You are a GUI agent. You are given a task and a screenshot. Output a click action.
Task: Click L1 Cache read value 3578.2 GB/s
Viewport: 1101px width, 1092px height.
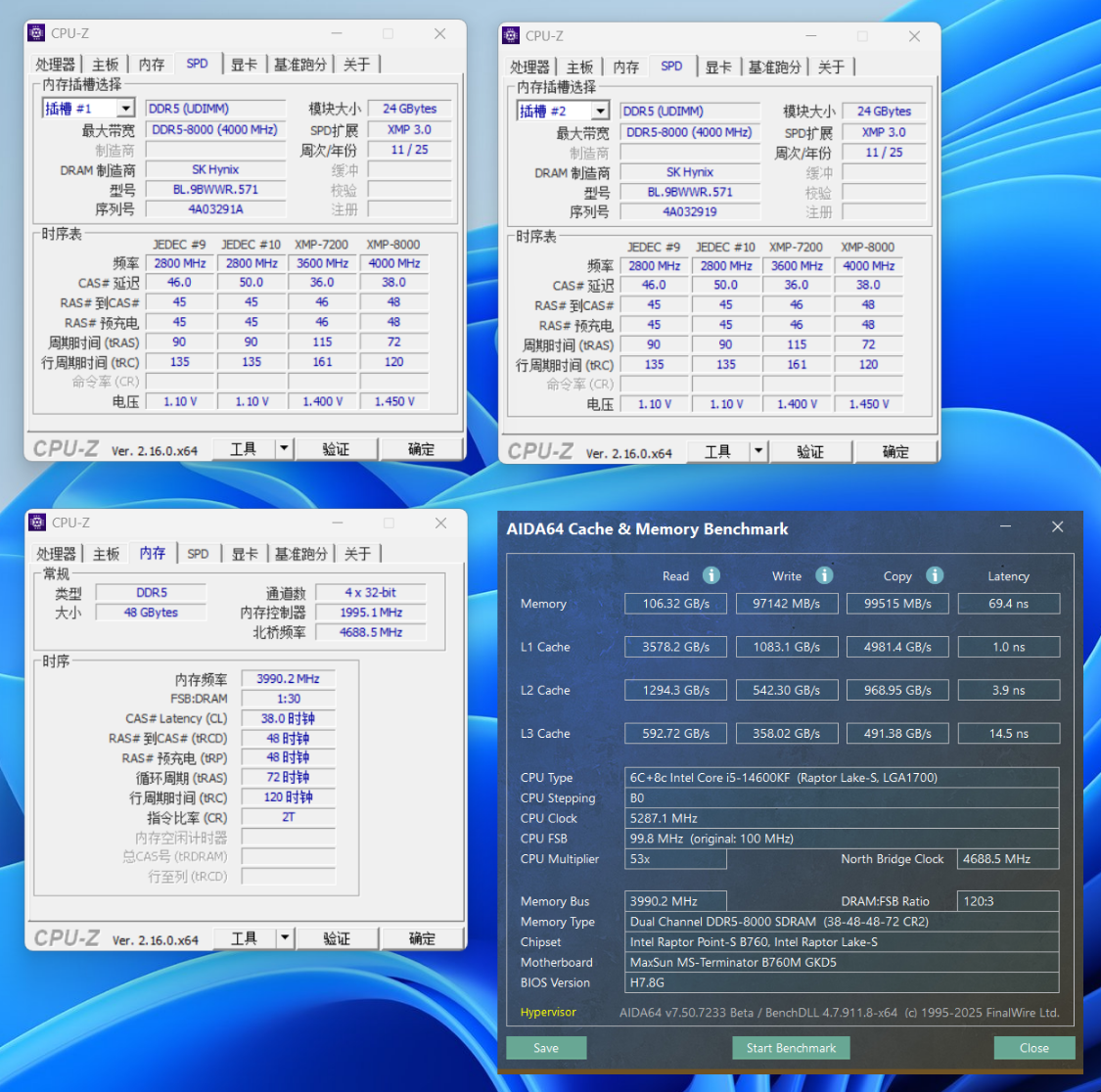(x=675, y=647)
